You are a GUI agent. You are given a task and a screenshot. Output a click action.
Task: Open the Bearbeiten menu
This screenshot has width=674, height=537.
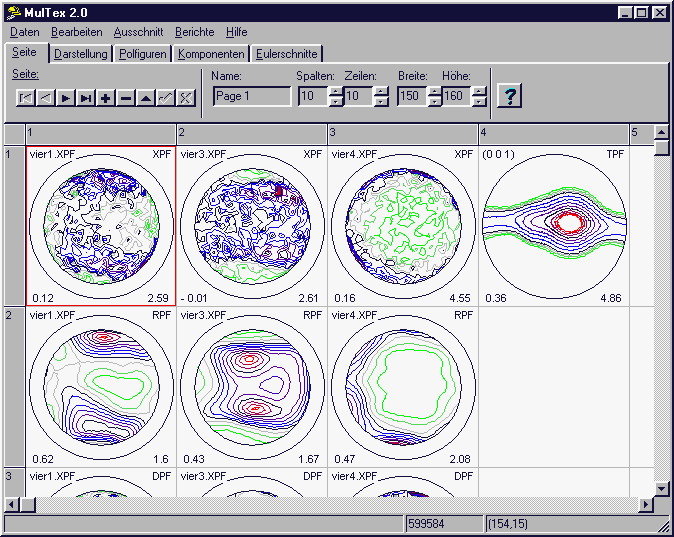[76, 32]
